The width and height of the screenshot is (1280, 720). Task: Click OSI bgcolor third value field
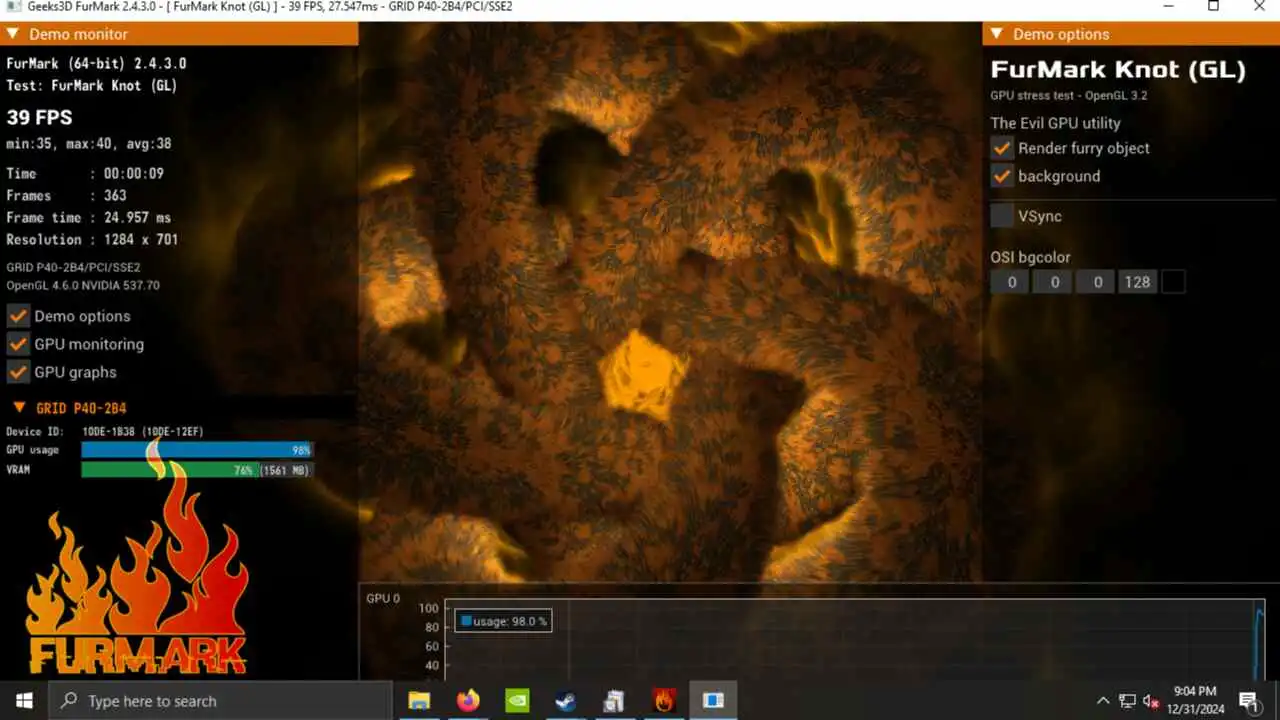point(1097,282)
